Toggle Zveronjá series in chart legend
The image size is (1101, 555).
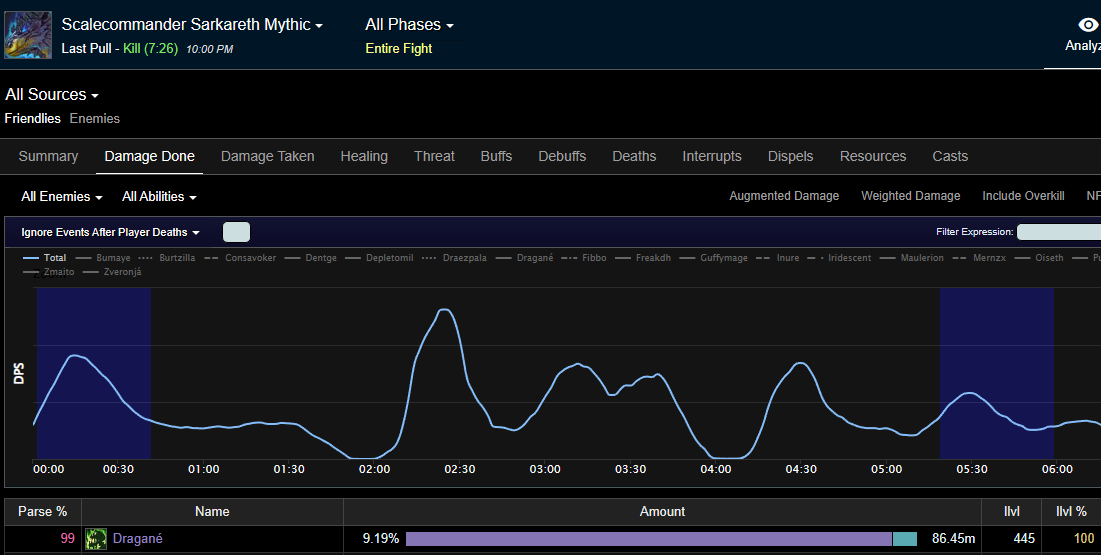click(x=112, y=272)
